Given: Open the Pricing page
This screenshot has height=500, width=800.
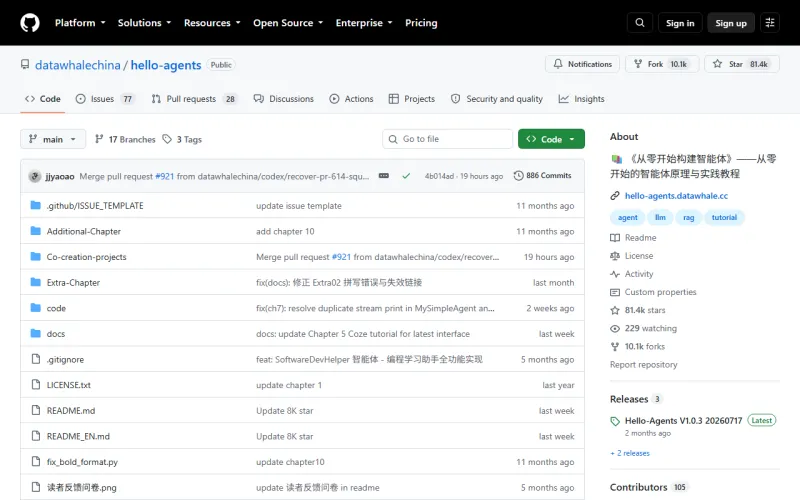Looking at the screenshot, I should [x=421, y=23].
